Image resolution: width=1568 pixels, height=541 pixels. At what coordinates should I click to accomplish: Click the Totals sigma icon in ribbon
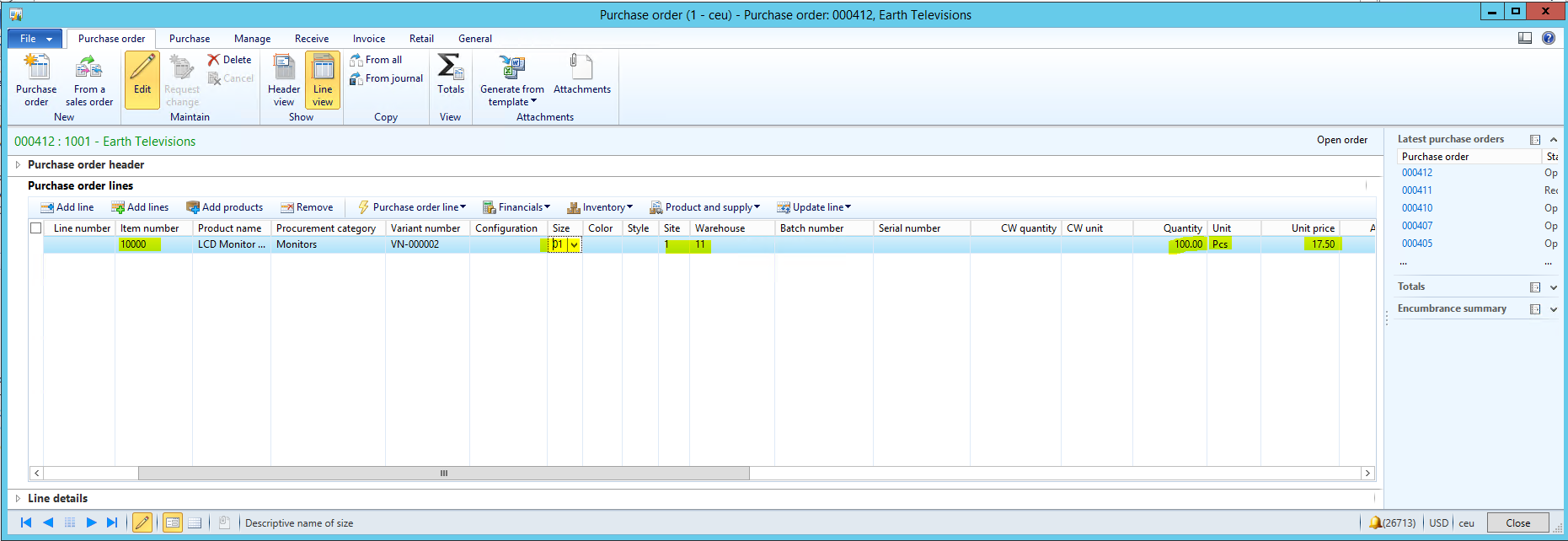pyautogui.click(x=450, y=68)
